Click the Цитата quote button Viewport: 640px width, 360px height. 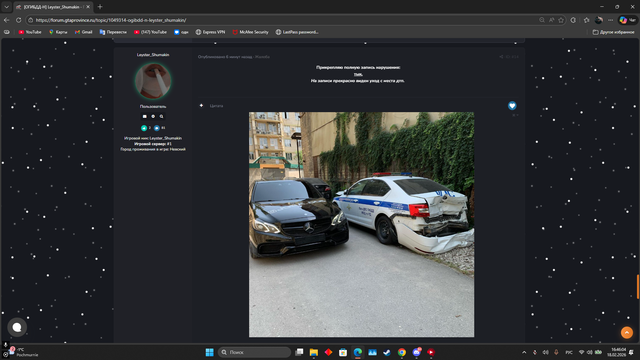coord(216,106)
